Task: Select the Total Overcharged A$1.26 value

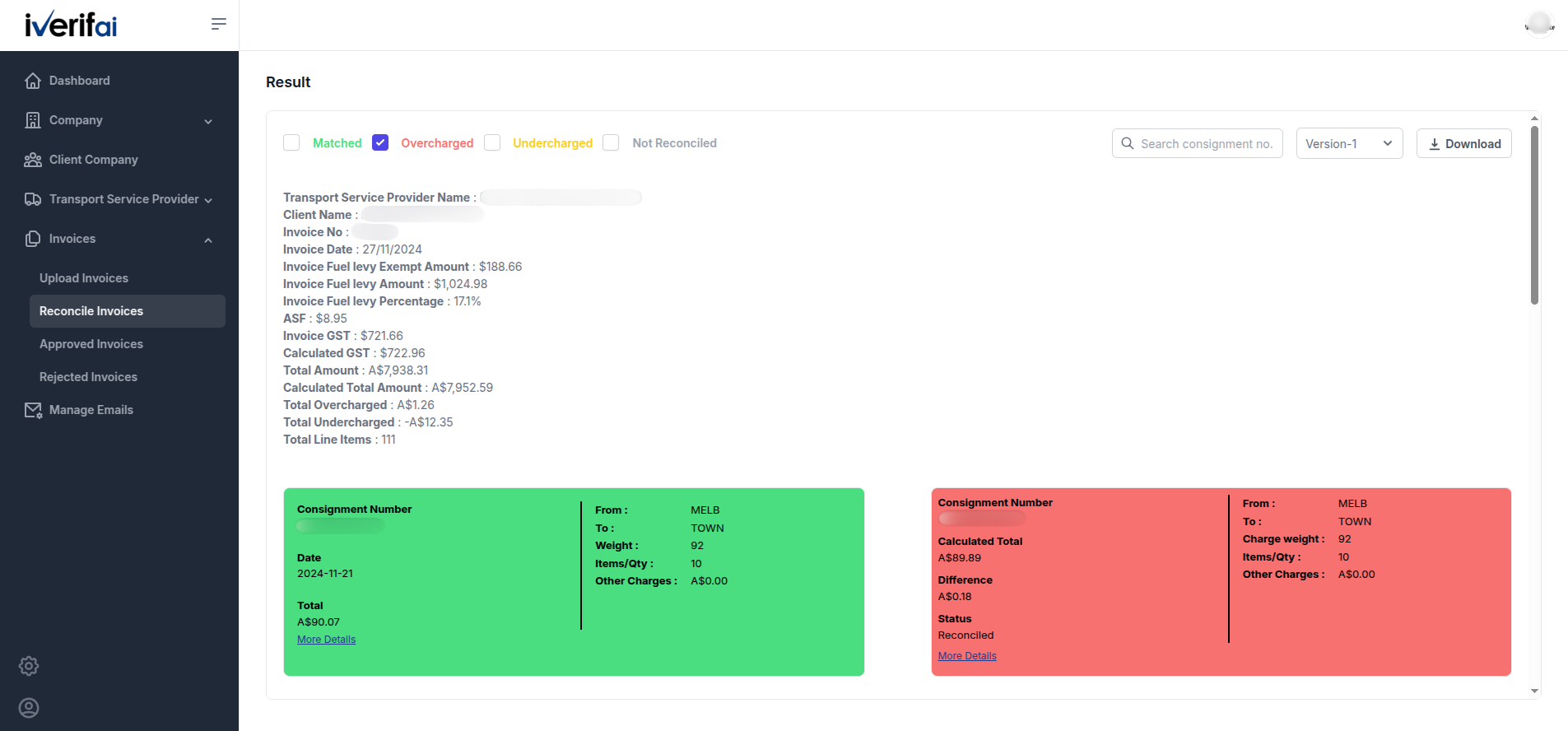Action: tap(416, 405)
